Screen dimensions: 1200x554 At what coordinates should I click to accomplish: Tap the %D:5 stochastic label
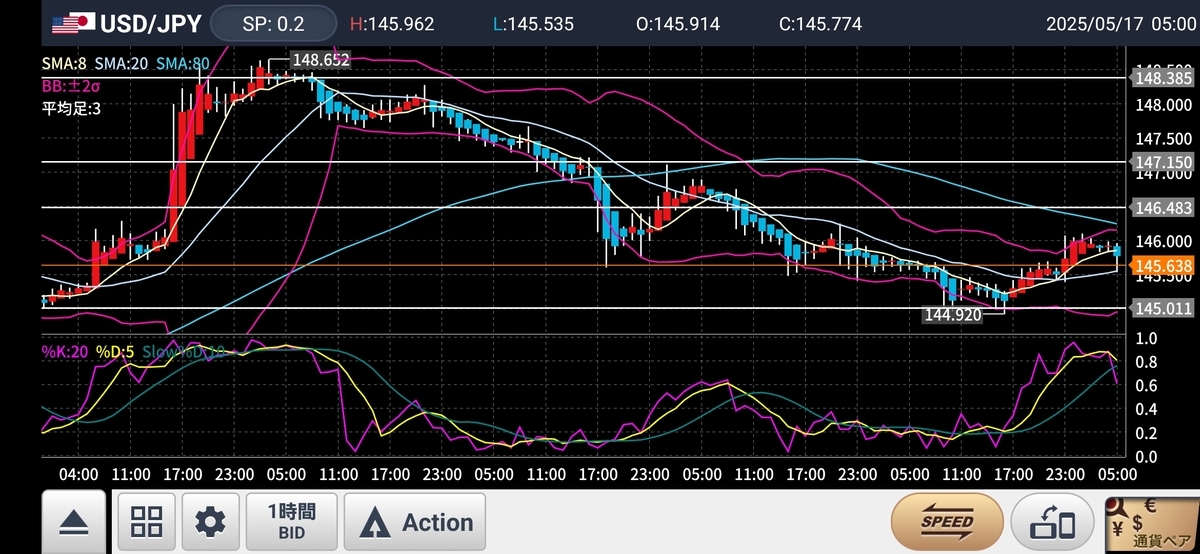114,351
